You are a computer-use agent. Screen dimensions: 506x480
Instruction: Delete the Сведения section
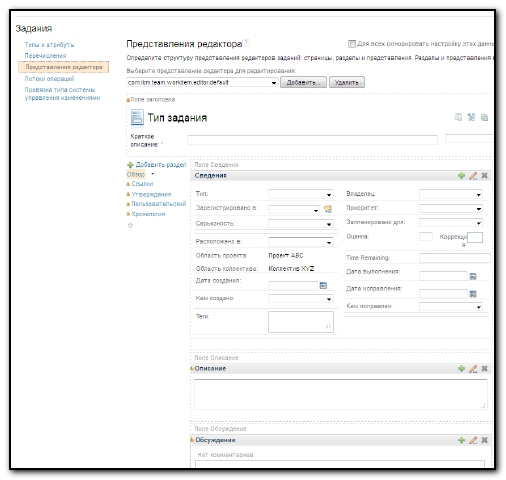(x=484, y=175)
